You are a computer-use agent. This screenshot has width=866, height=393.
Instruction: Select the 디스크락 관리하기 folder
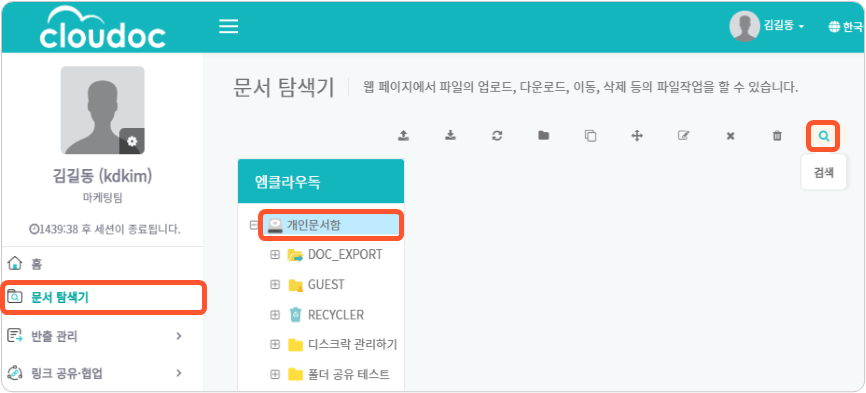pos(342,344)
